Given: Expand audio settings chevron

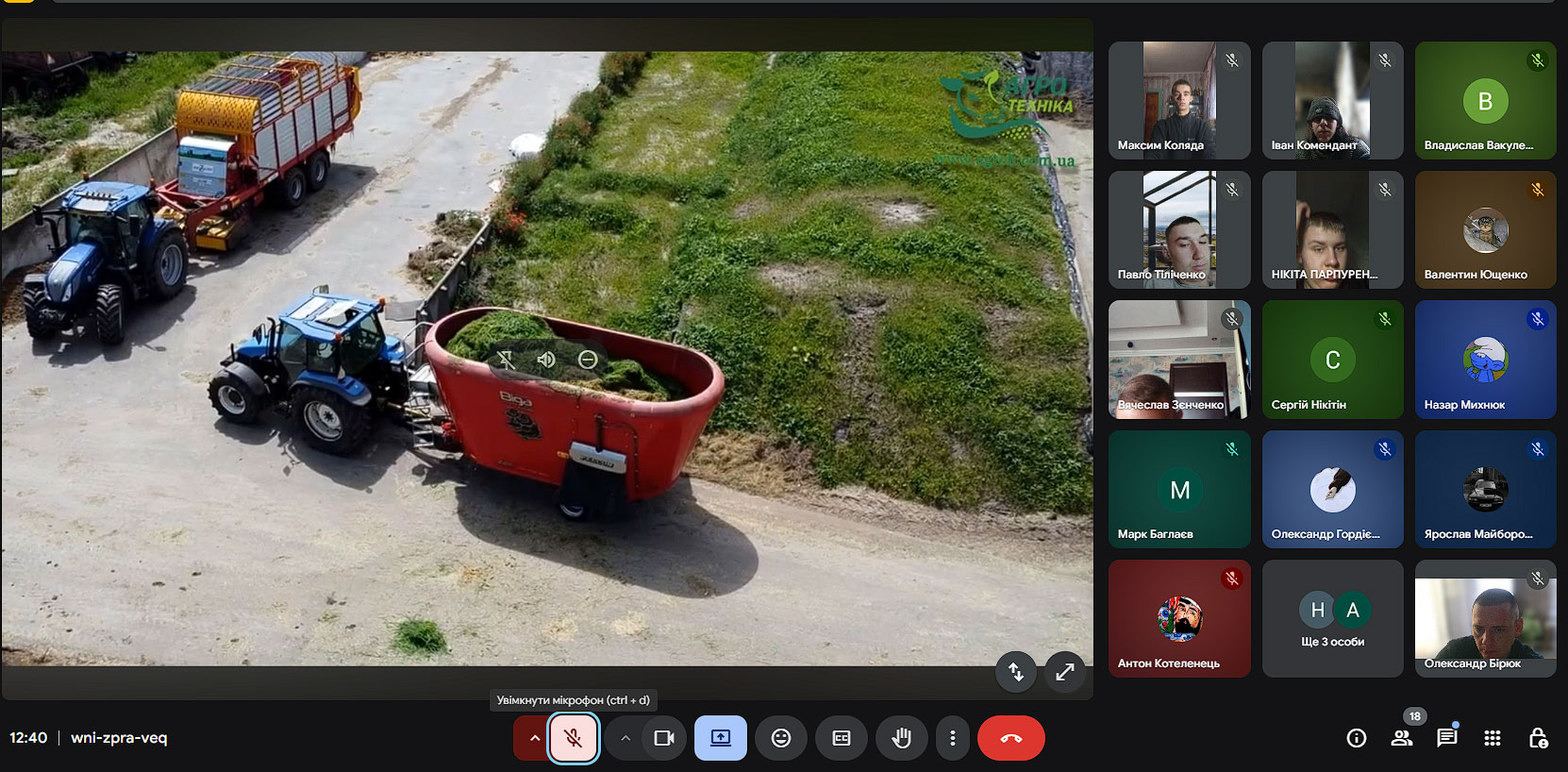Looking at the screenshot, I should click(534, 738).
